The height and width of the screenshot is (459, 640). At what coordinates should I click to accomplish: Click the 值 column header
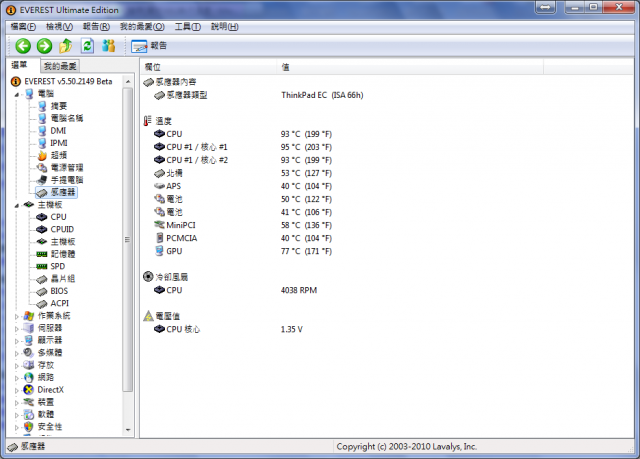point(410,67)
